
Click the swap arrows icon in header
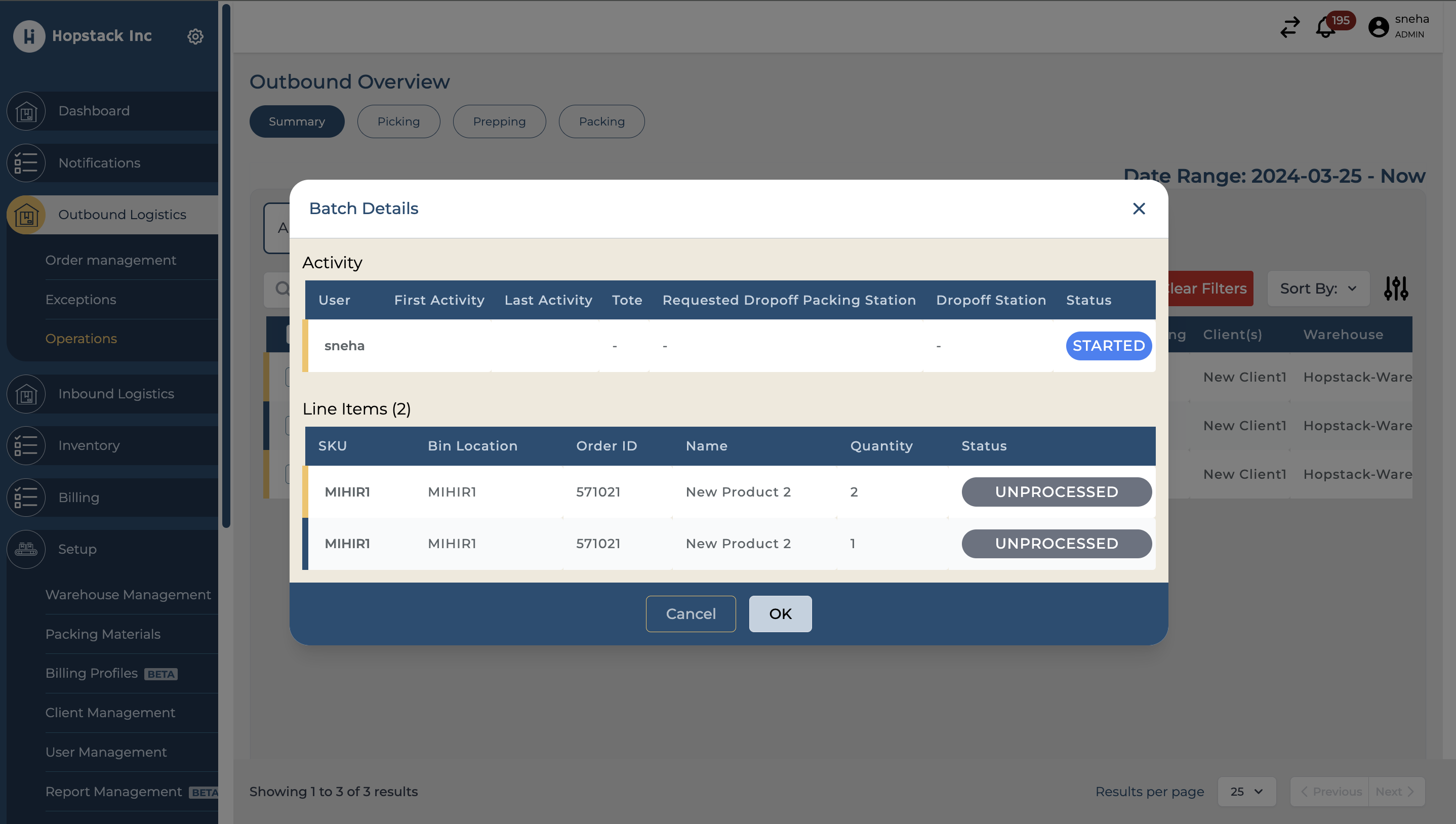[1290, 27]
